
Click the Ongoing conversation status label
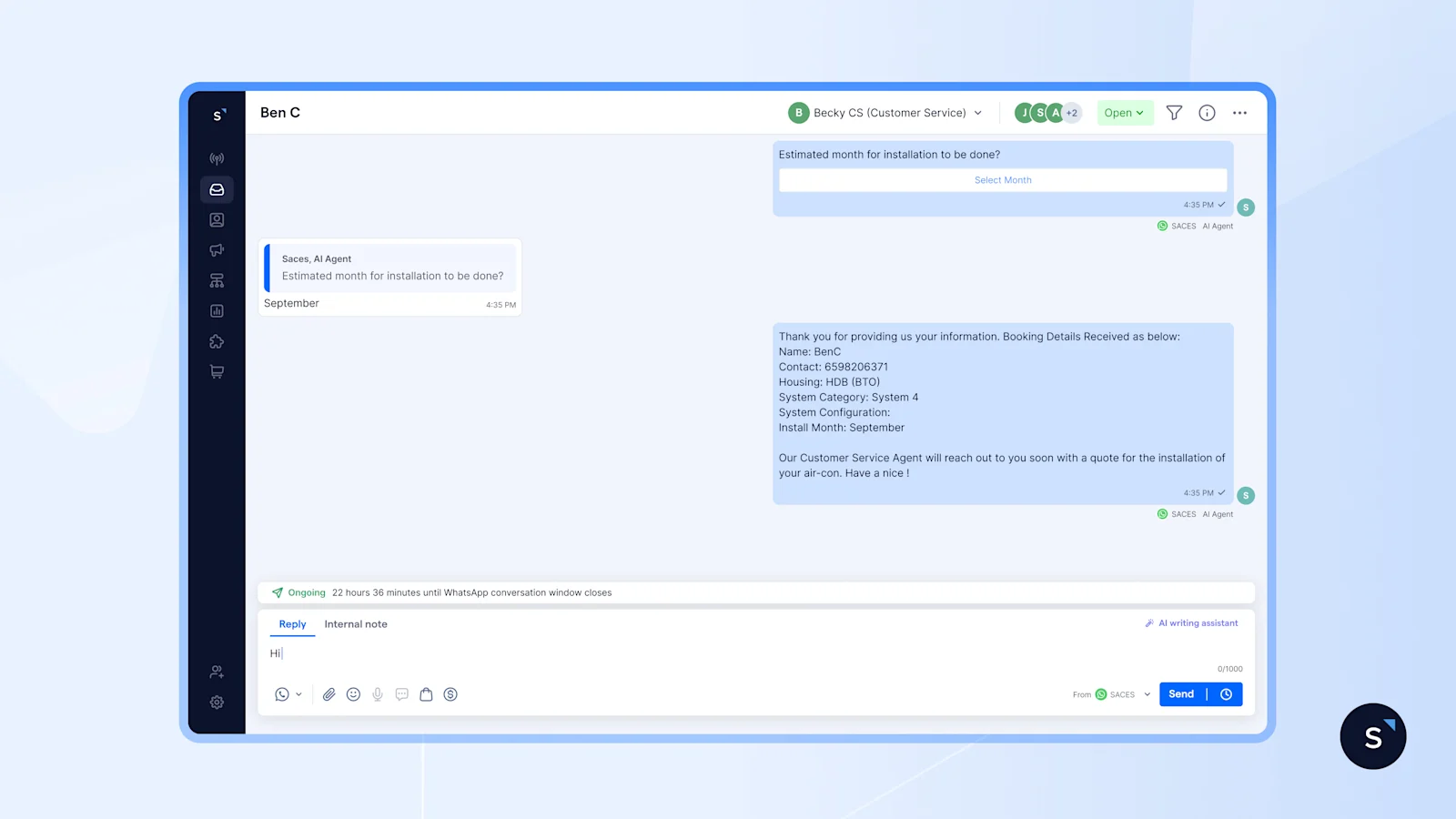[x=307, y=592]
